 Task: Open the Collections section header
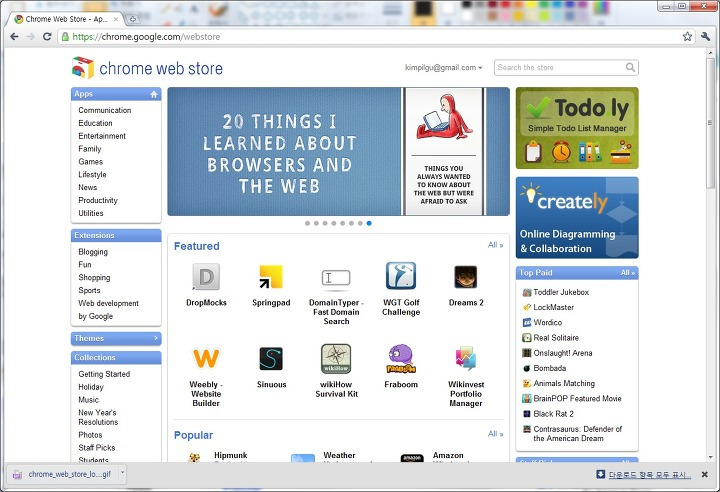(x=116, y=357)
